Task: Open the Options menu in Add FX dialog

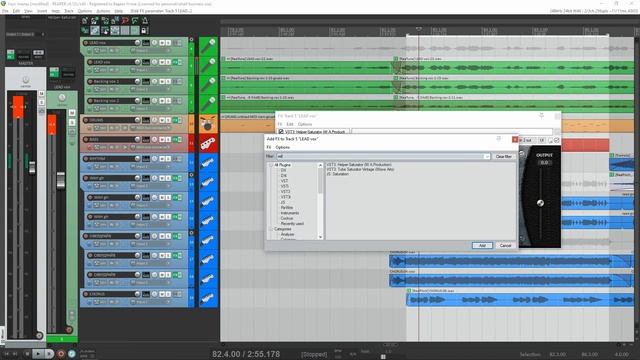Action: coord(282,147)
